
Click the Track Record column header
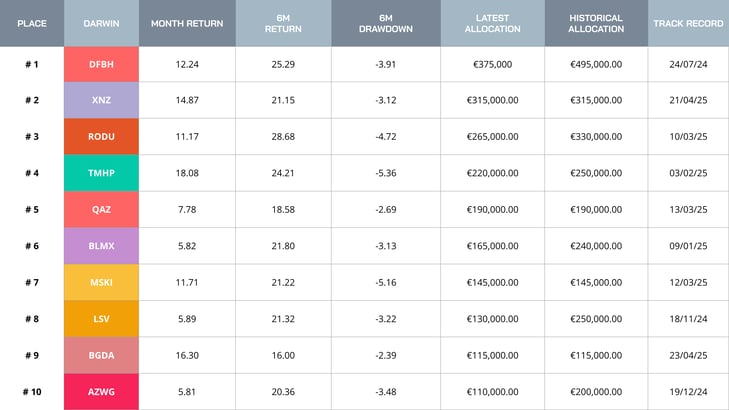(688, 23)
